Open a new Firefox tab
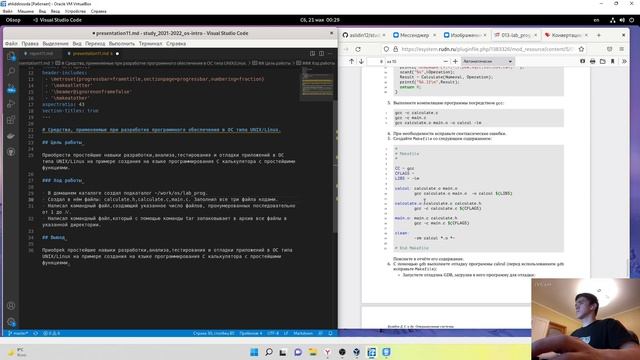This screenshot has width=640, height=360. [x=599, y=35]
